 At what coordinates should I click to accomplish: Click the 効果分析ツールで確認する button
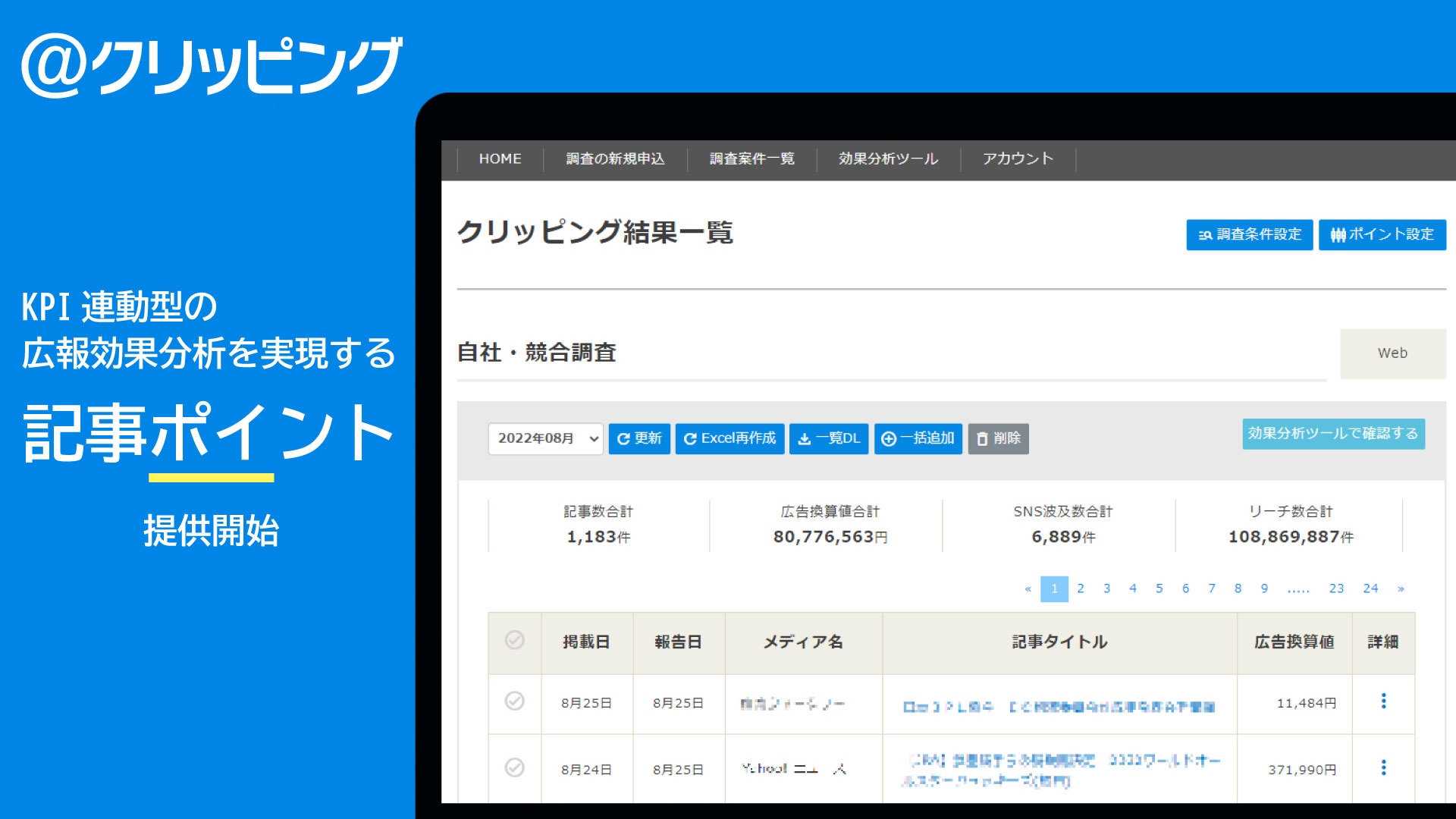pos(1332,435)
